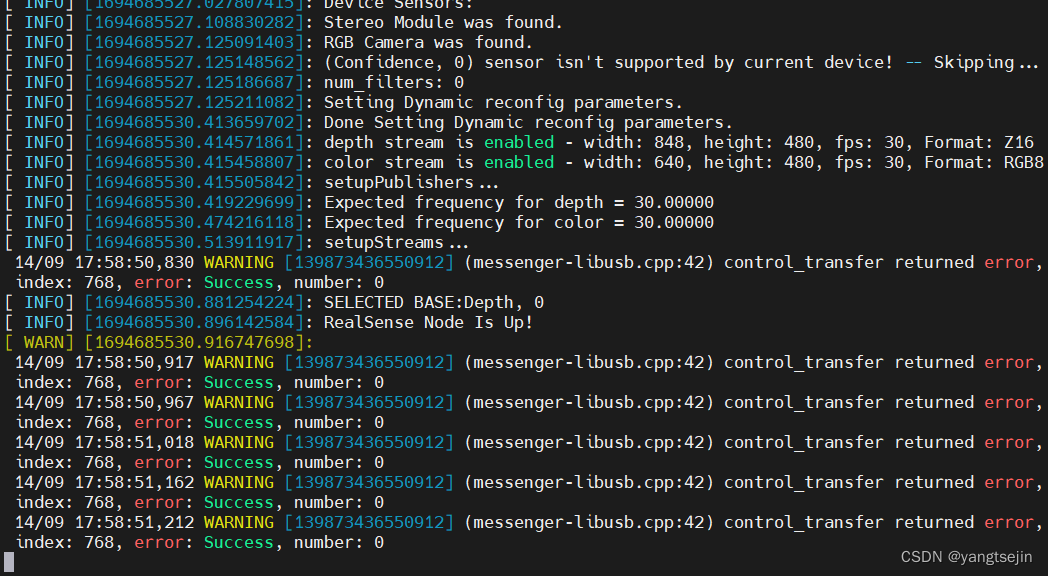Click 'Expected frequency for depth = 30.00000'
This screenshot has width=1048, height=576.
click(519, 203)
